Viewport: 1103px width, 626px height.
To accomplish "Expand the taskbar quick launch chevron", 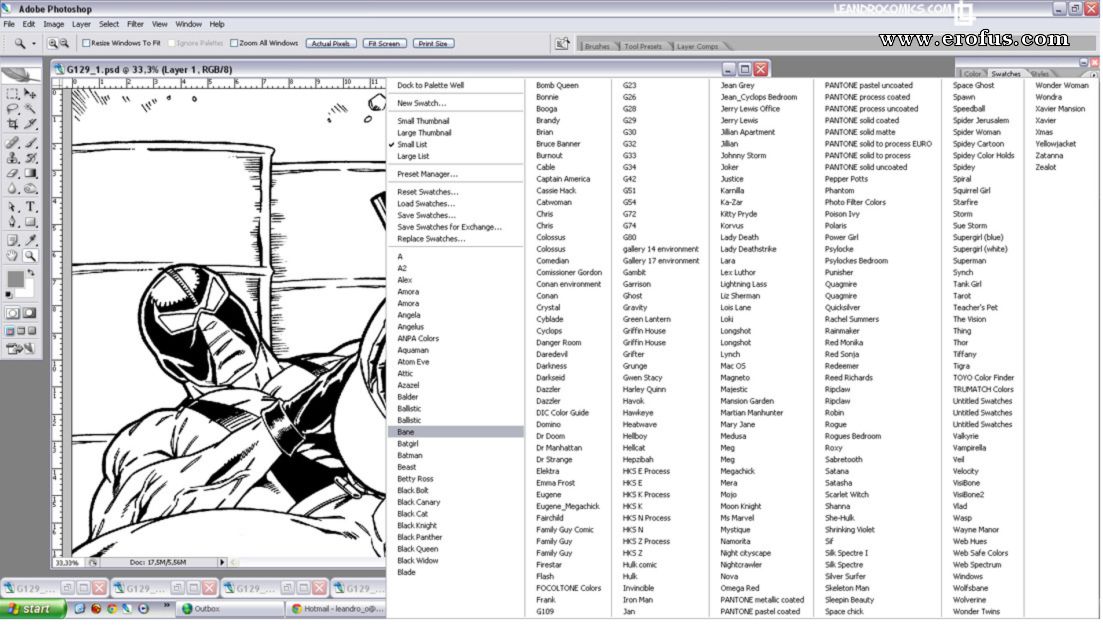I will click(167, 606).
